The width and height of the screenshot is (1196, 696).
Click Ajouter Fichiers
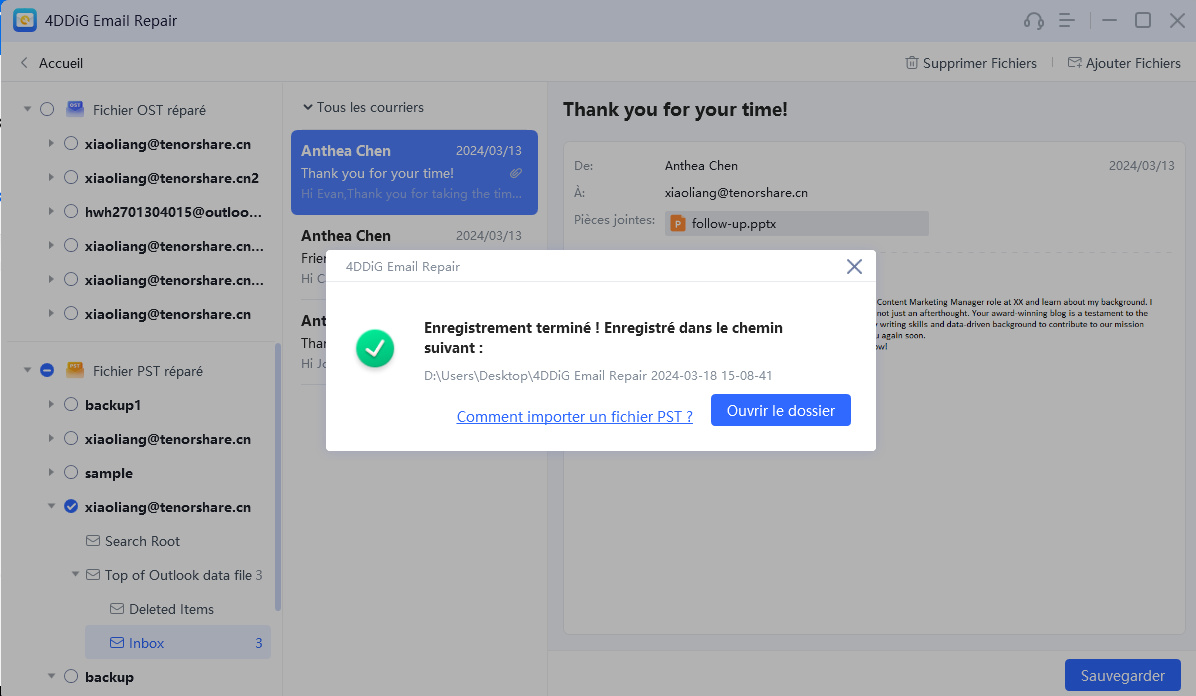(1124, 63)
